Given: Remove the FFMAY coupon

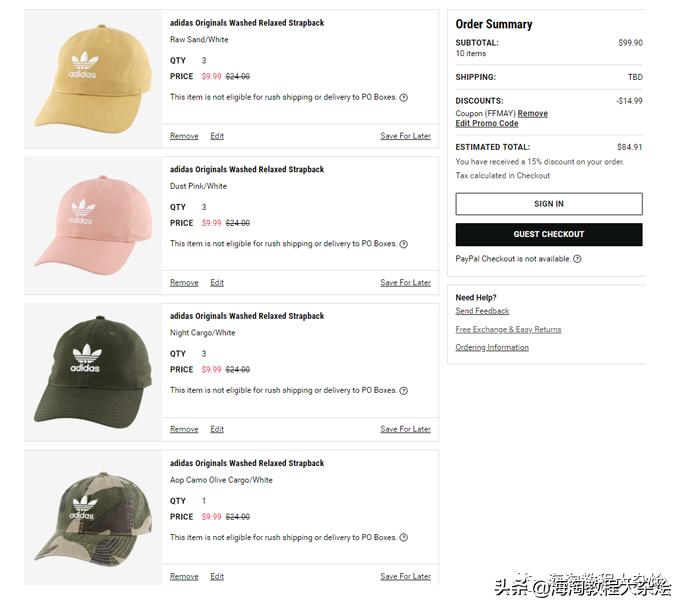Looking at the screenshot, I should [532, 113].
